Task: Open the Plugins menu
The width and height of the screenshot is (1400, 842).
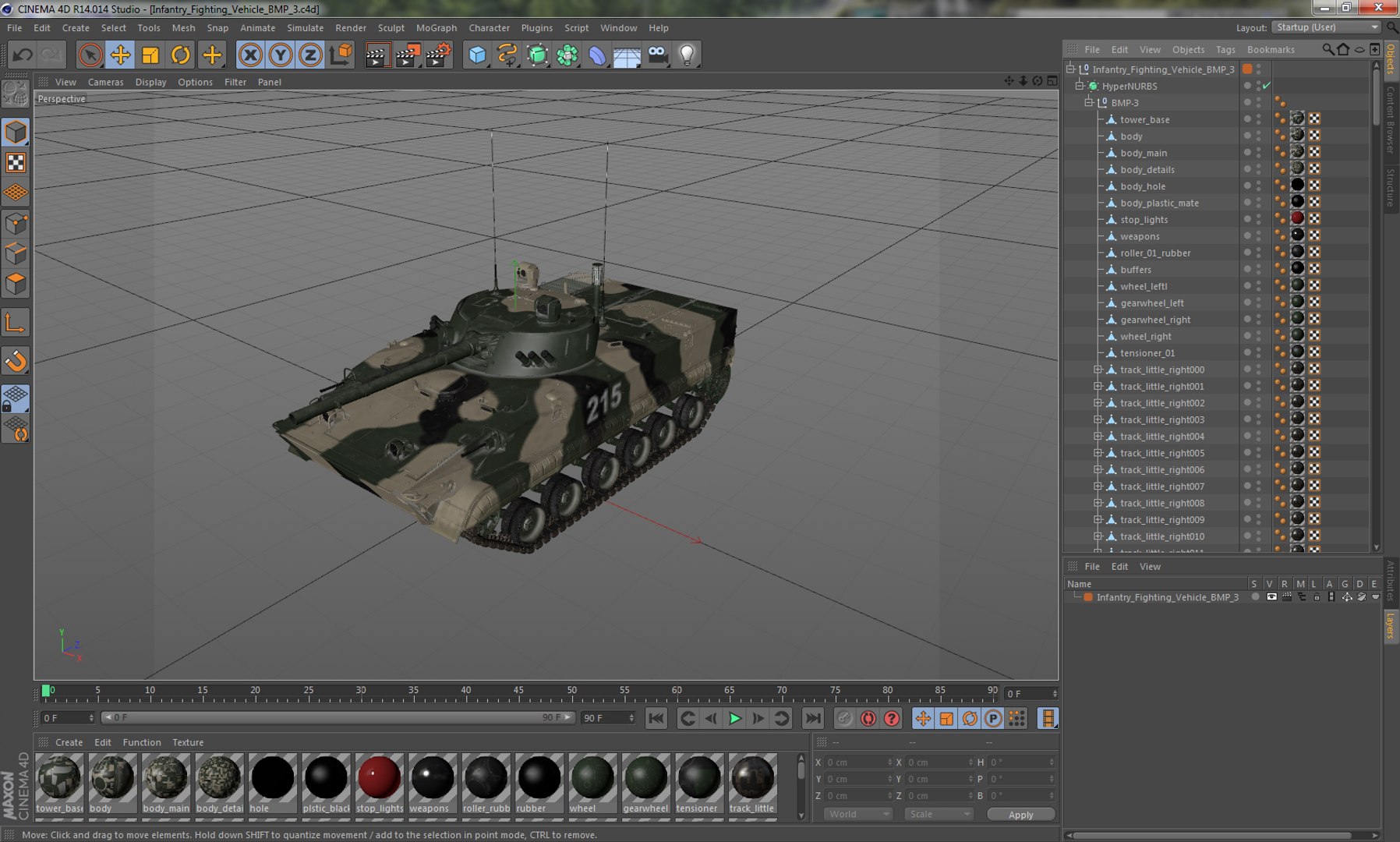Action: (536, 27)
